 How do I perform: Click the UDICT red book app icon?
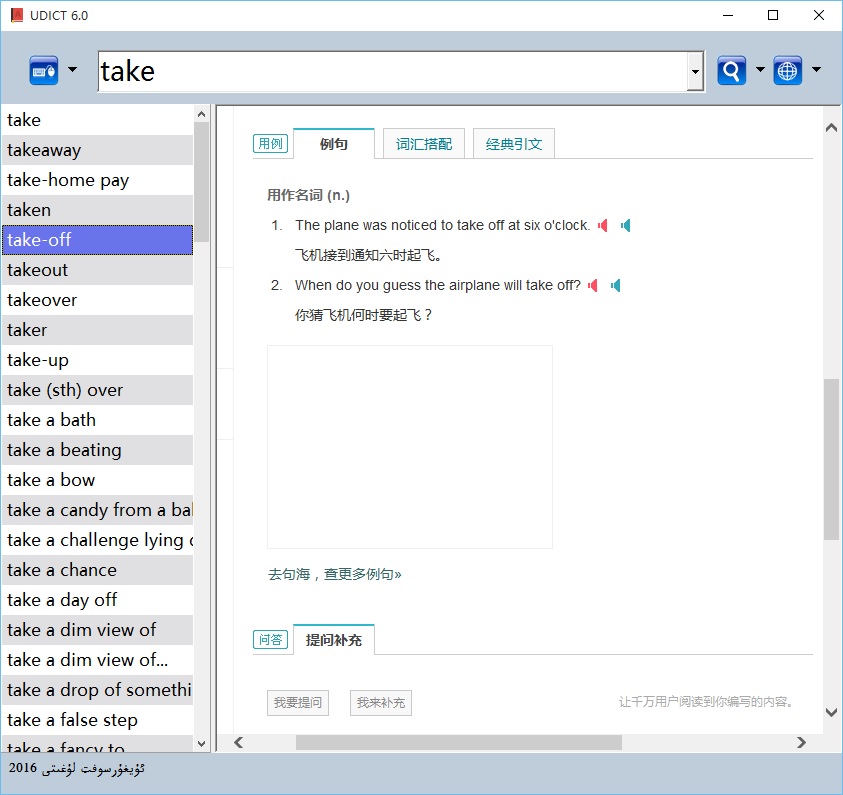[16, 15]
